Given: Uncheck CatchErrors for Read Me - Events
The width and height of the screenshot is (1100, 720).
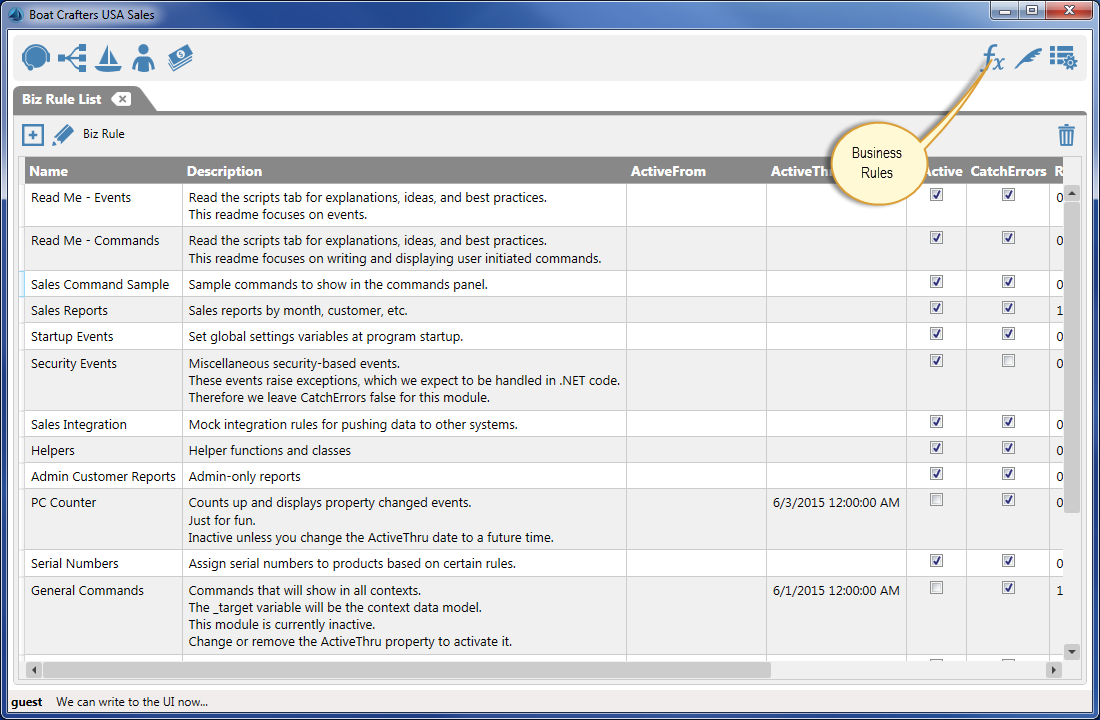Looking at the screenshot, I should coord(1008,194).
